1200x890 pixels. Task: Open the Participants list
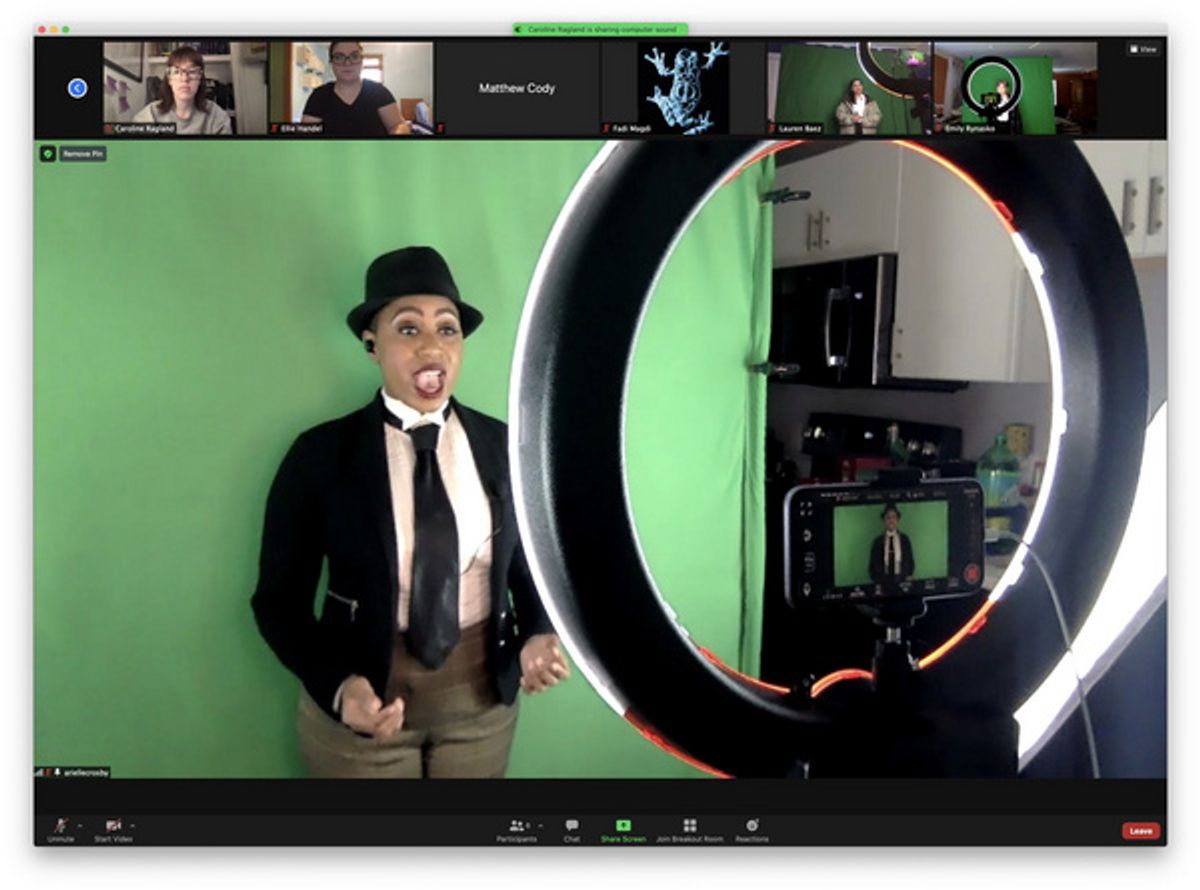coord(517,826)
